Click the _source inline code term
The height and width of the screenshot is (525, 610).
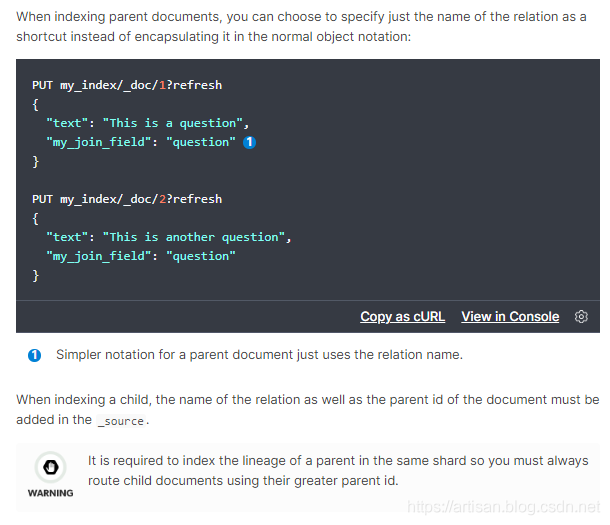click(x=122, y=421)
